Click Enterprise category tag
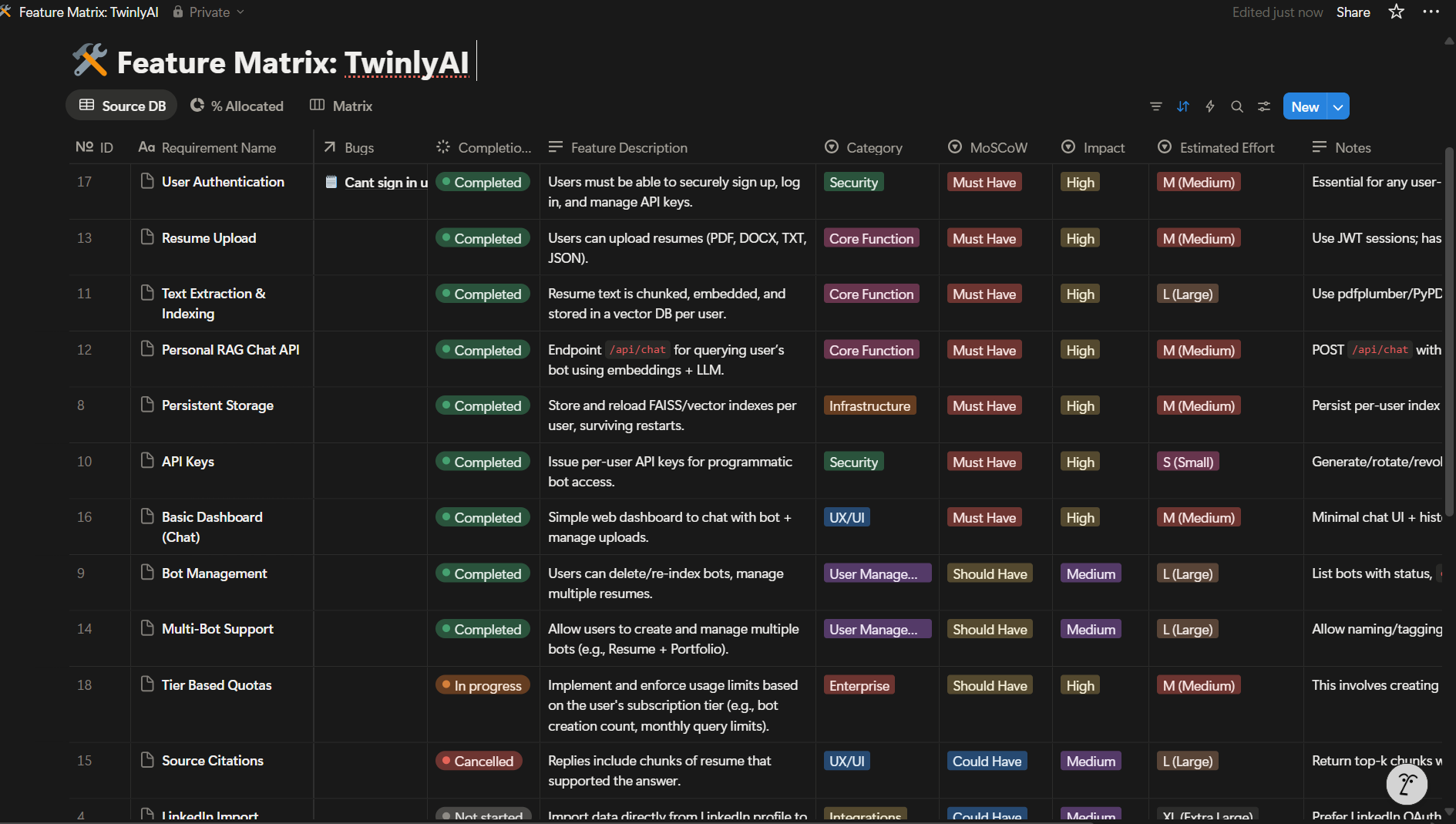The width and height of the screenshot is (1456, 824). coord(859,685)
